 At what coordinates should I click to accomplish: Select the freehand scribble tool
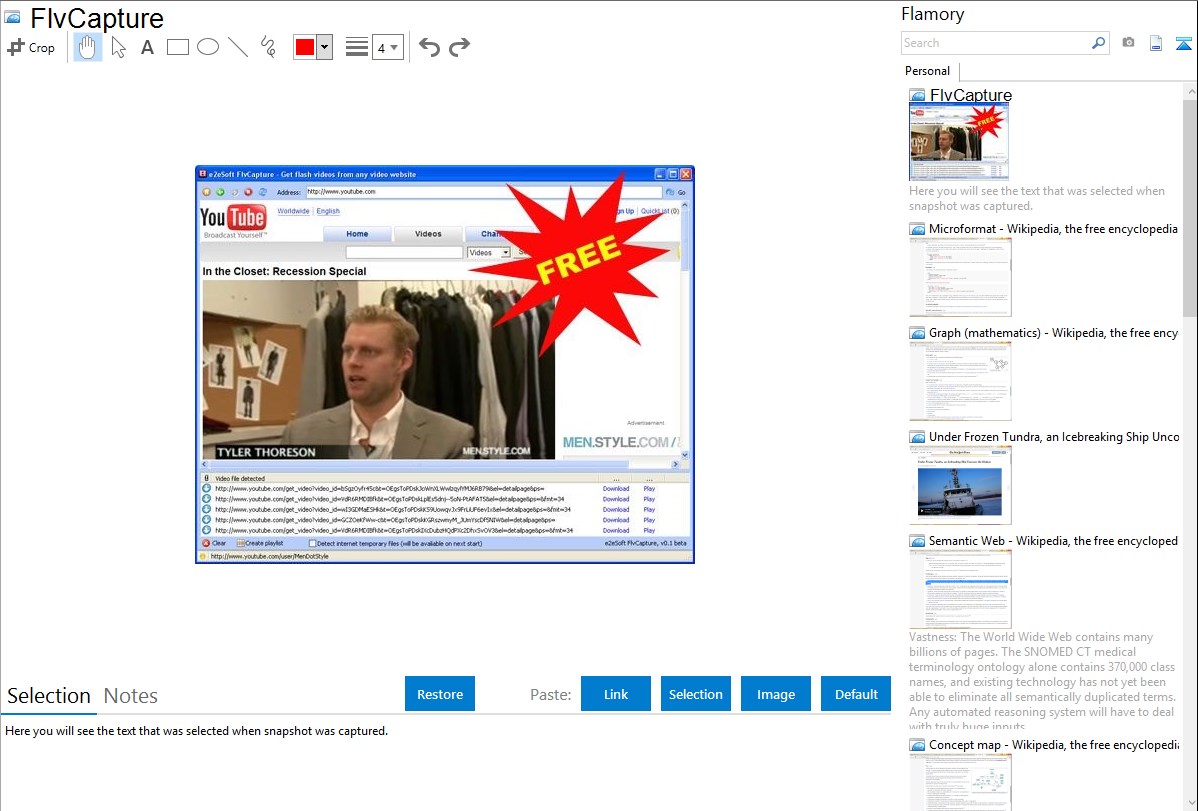(x=268, y=47)
